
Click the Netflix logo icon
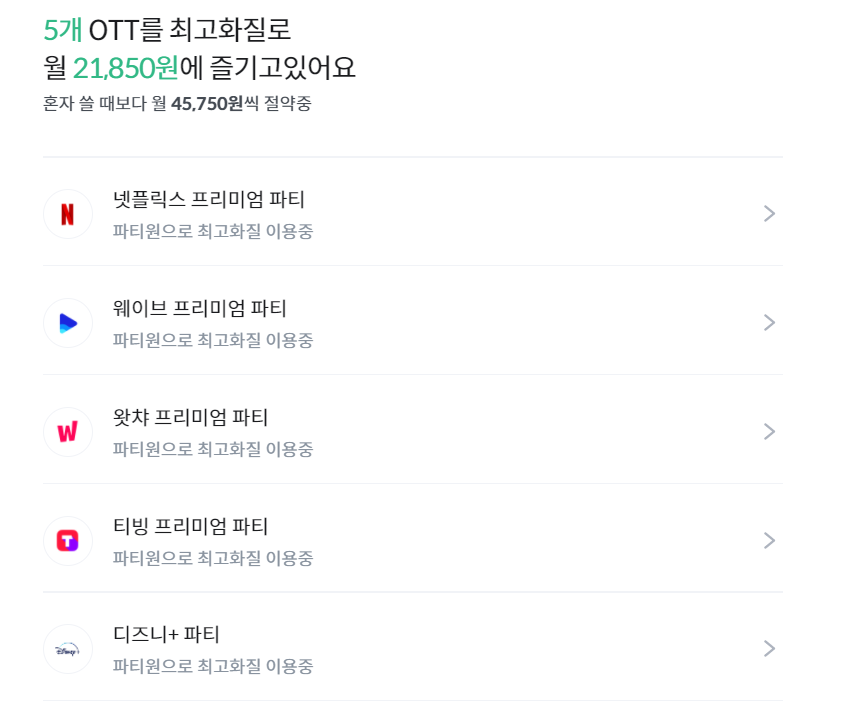point(66,213)
